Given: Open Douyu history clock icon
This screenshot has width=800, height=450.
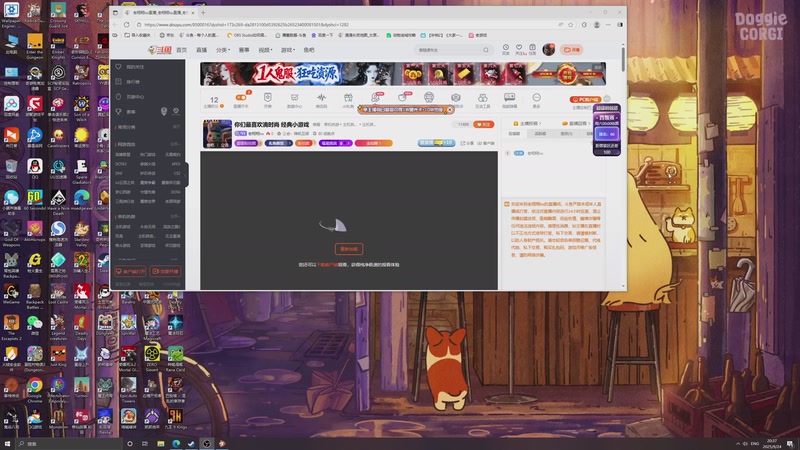Looking at the screenshot, I should (506, 48).
